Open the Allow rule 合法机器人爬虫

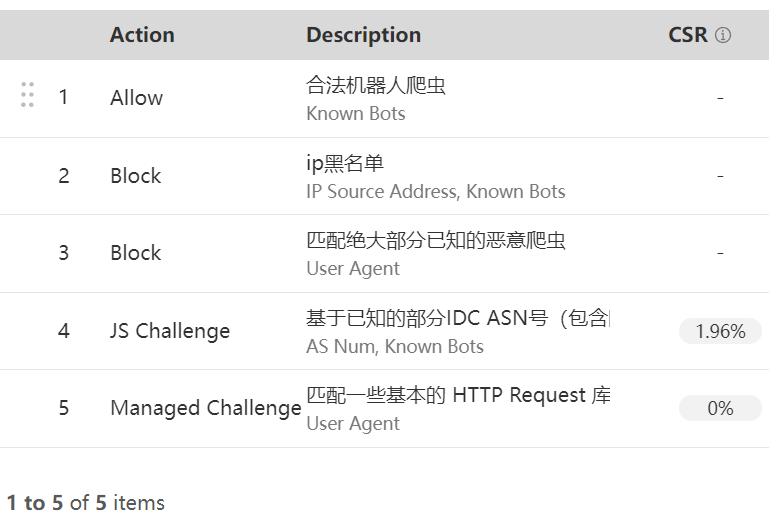(x=376, y=85)
